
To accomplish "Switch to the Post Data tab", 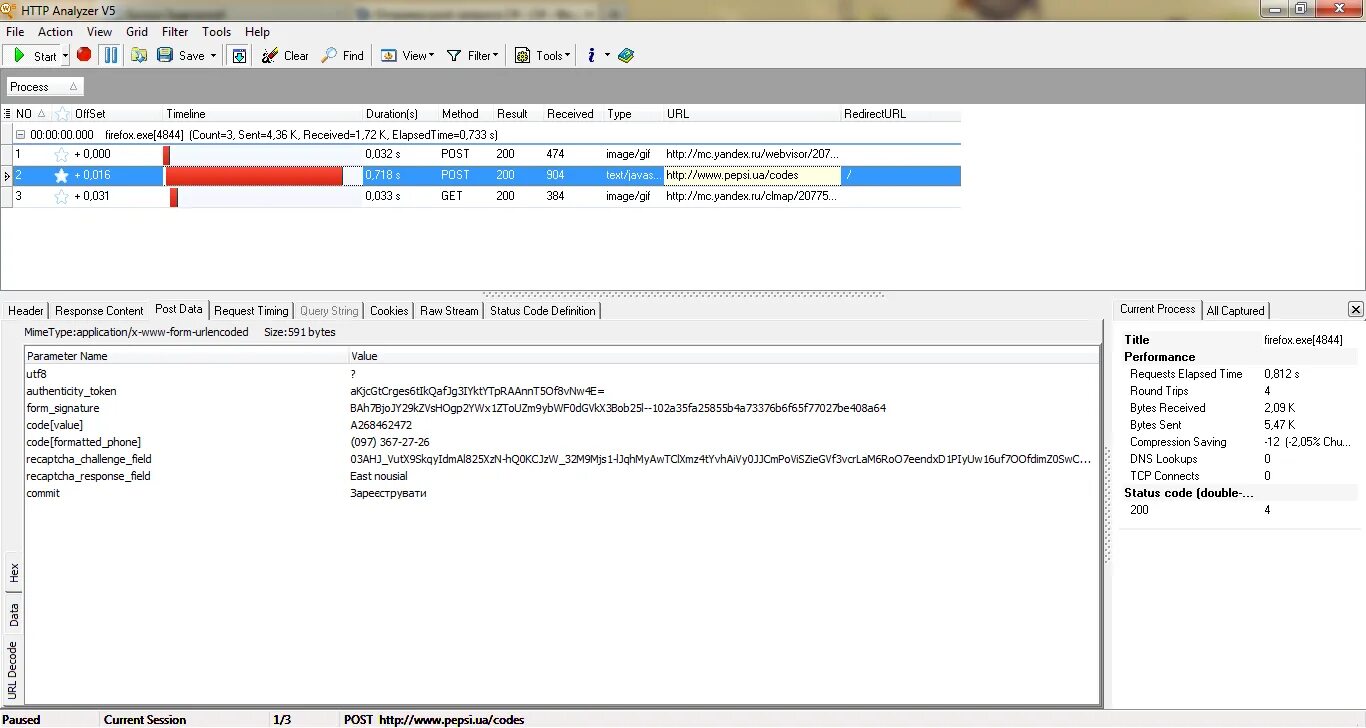I will [179, 310].
